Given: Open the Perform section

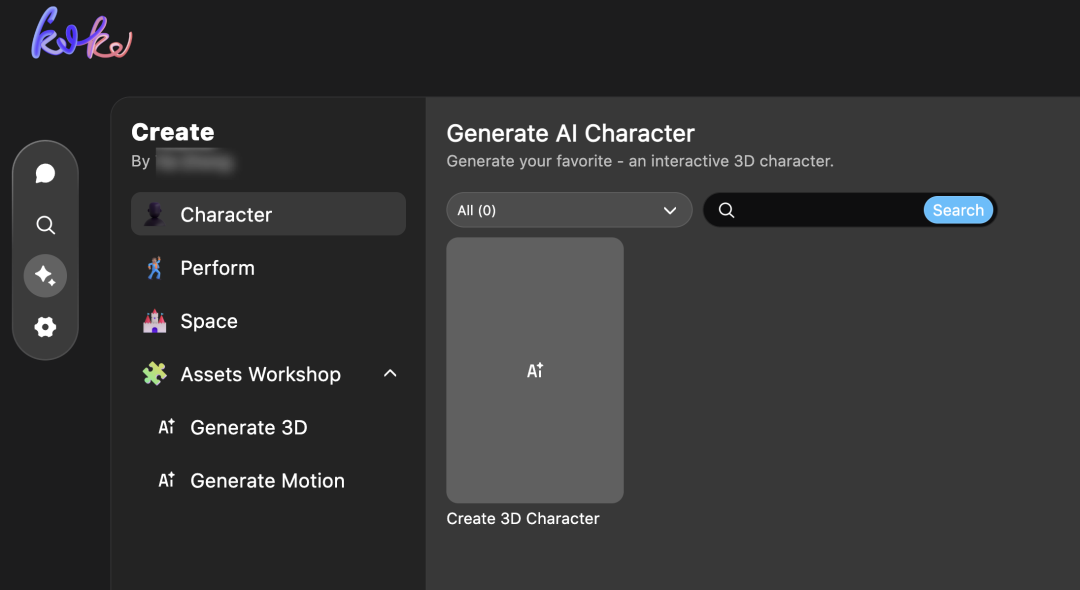Looking at the screenshot, I should pyautogui.click(x=268, y=268).
